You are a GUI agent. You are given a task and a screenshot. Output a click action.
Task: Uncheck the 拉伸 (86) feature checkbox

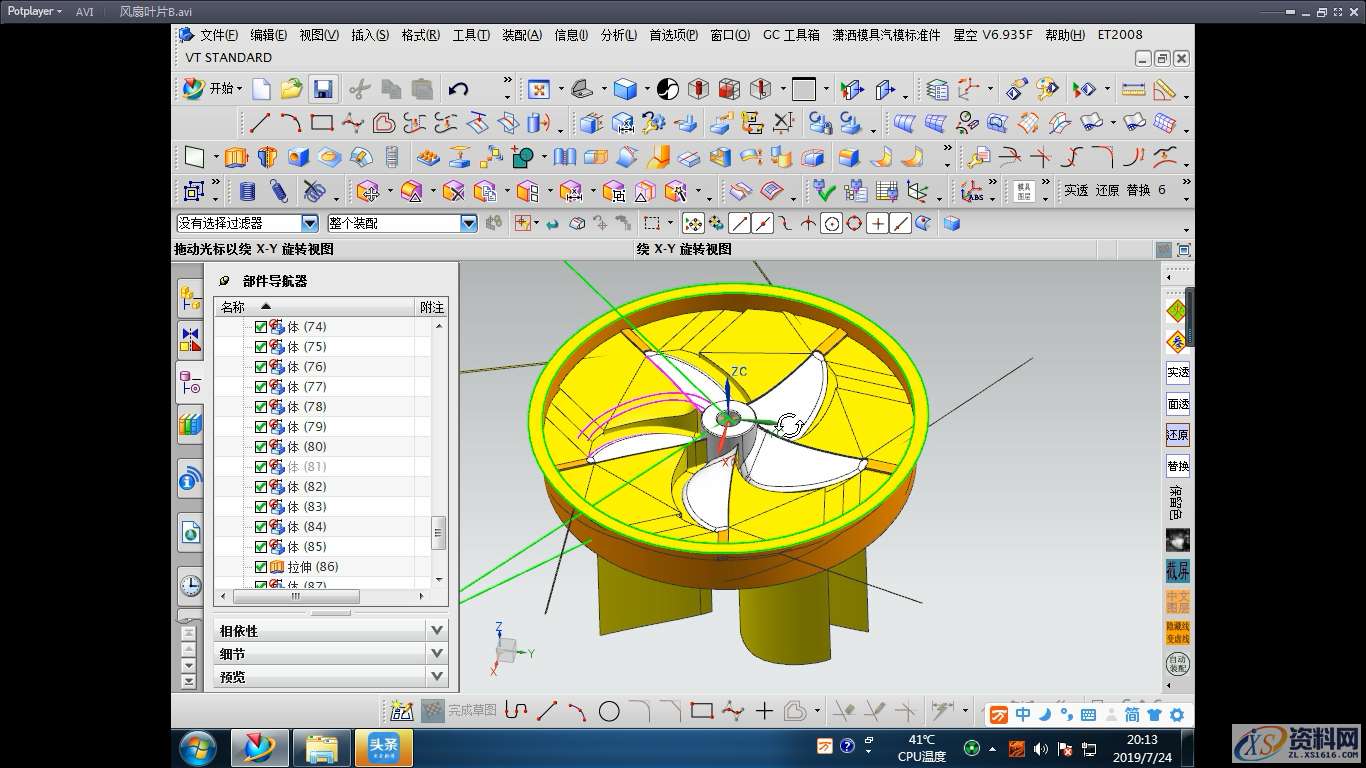261,567
